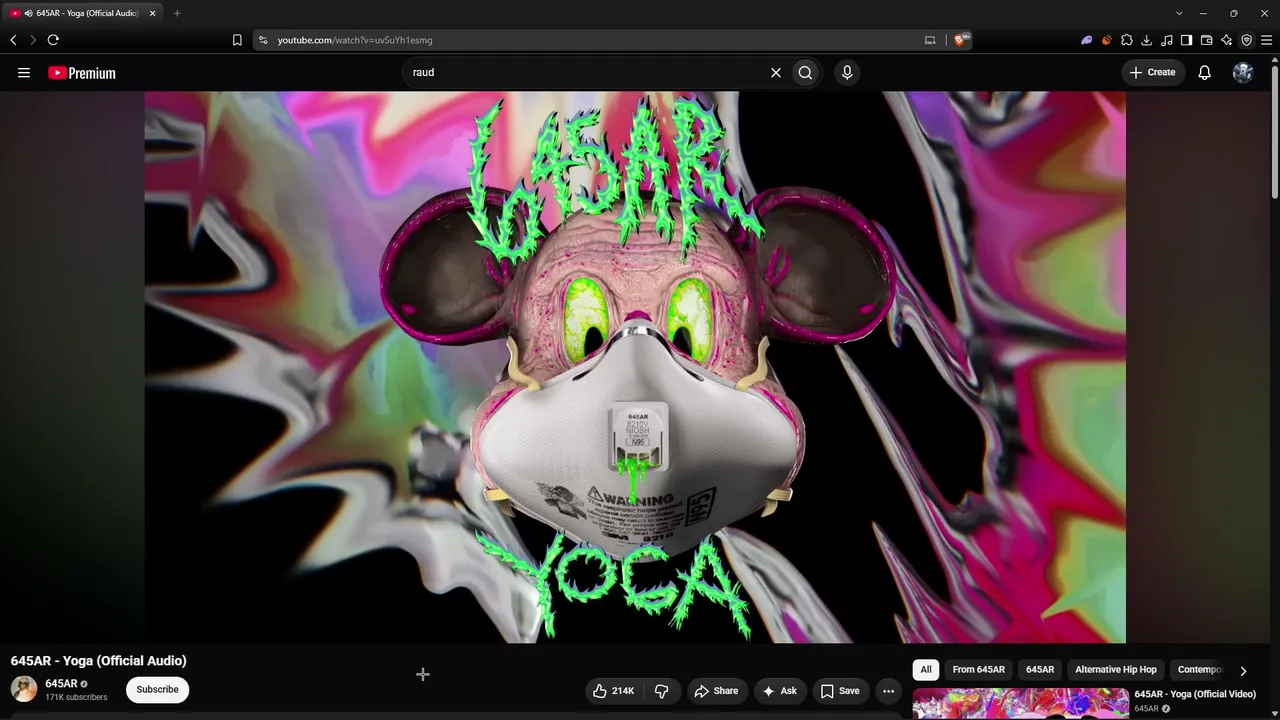
Task: Open the Extensions puzzle menu
Action: [x=1127, y=40]
